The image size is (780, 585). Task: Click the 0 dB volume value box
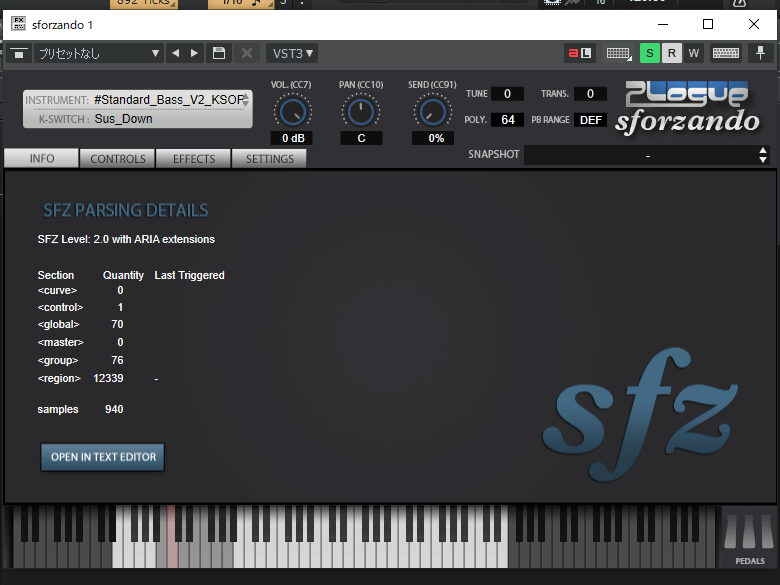(292, 138)
